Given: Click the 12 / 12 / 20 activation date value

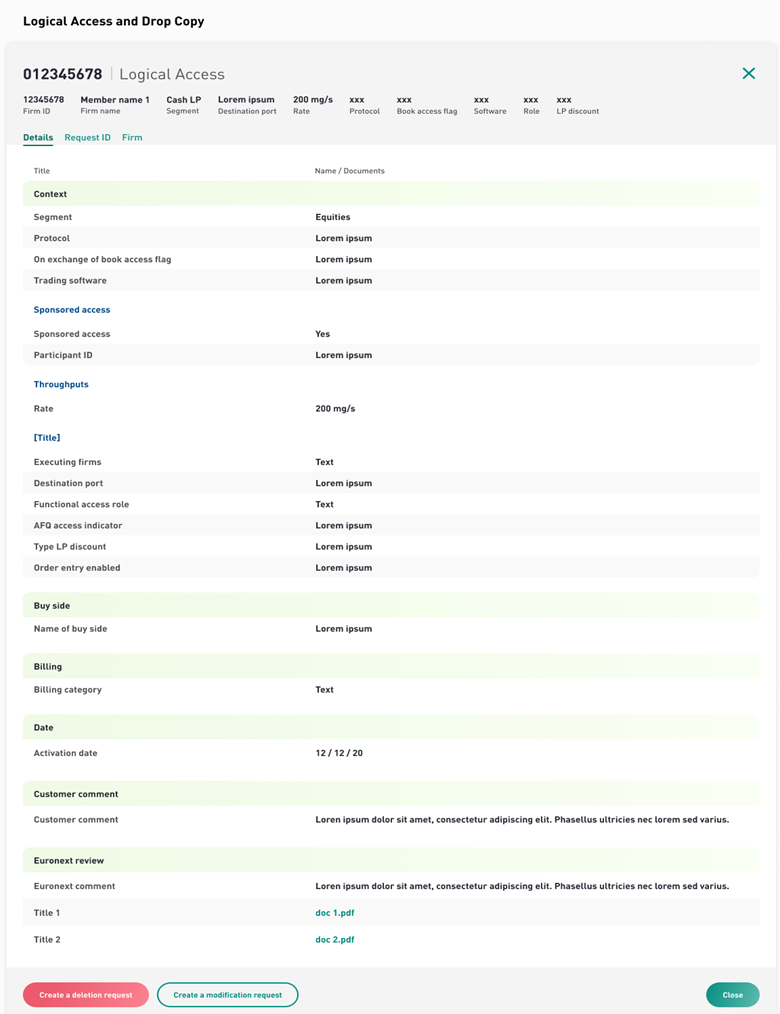Looking at the screenshot, I should coord(339,753).
